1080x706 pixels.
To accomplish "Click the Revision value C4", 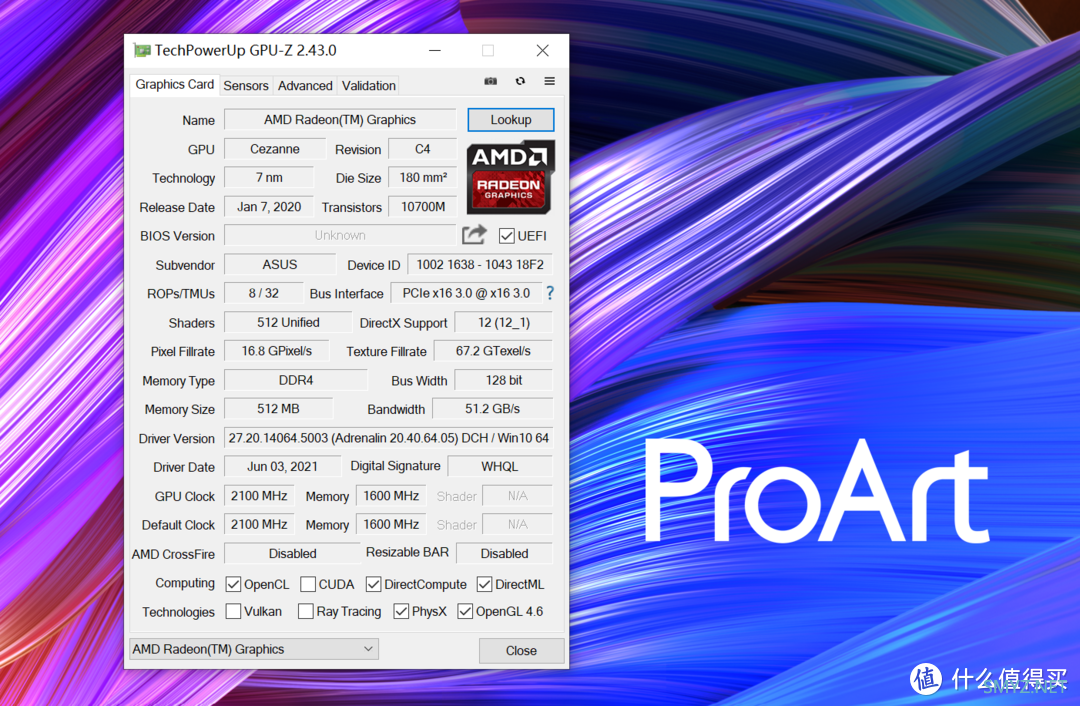I will (422, 149).
